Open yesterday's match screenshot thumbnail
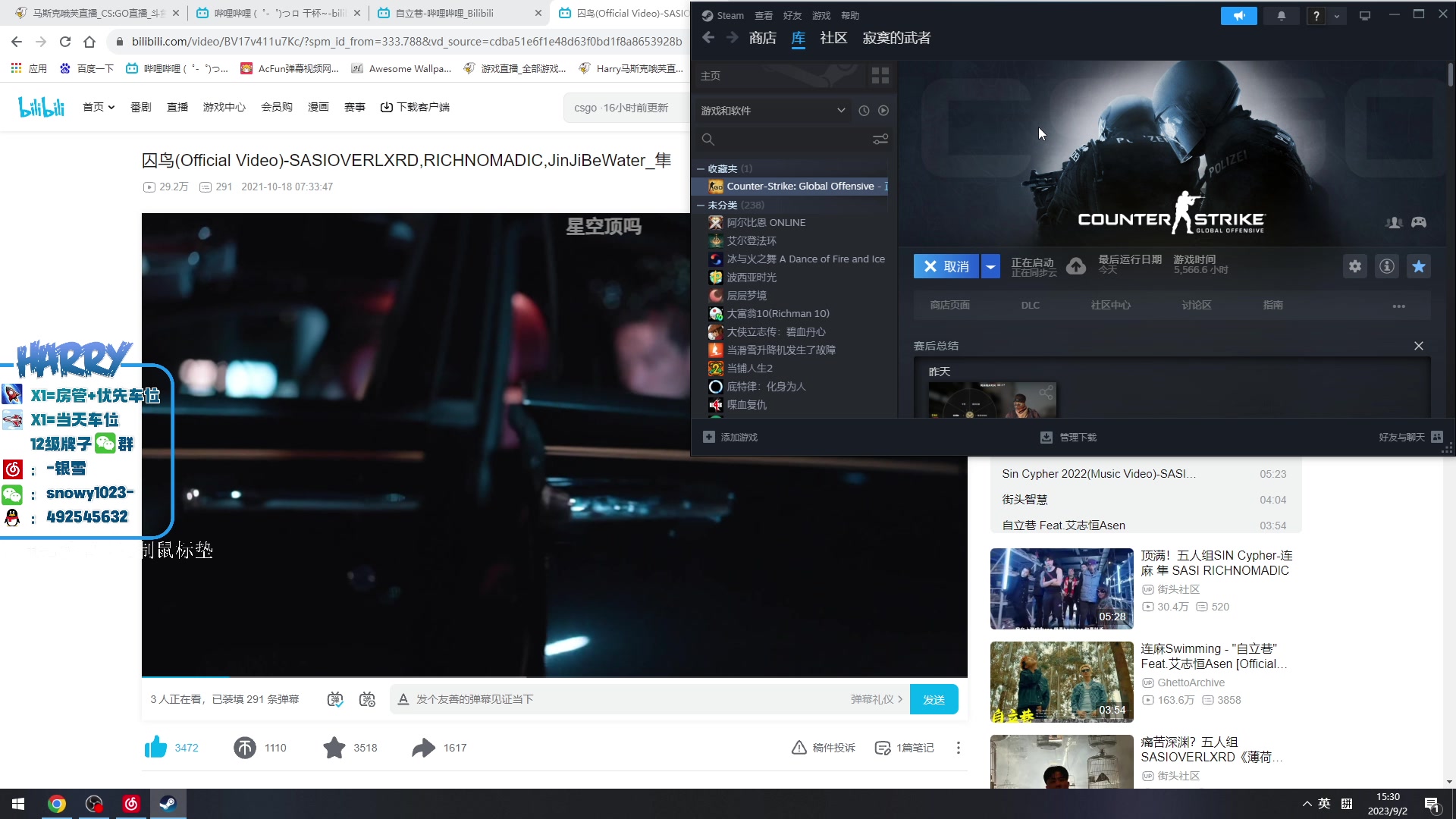Viewport: 1456px width, 819px height. (x=992, y=400)
